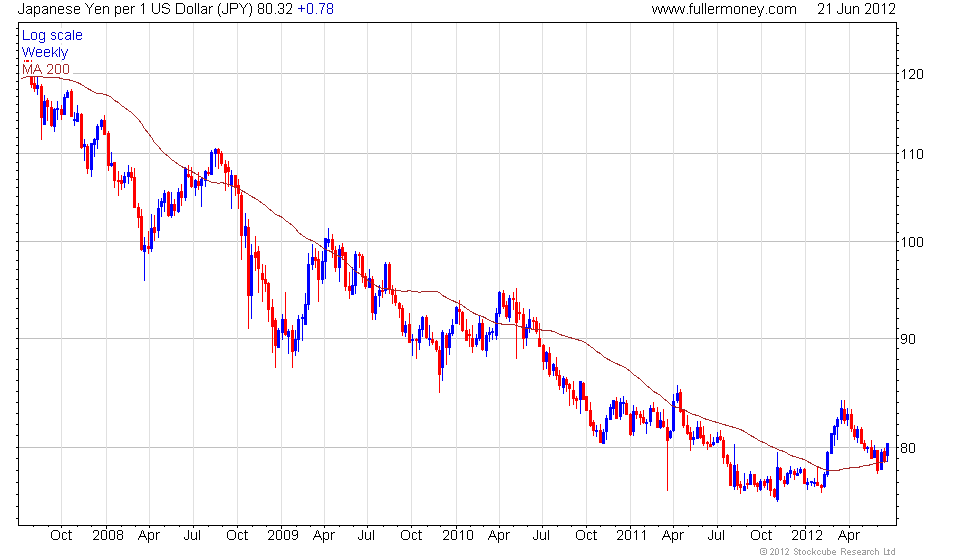Click the 120 price axis label
This screenshot has height=560, width=980.
[912, 74]
